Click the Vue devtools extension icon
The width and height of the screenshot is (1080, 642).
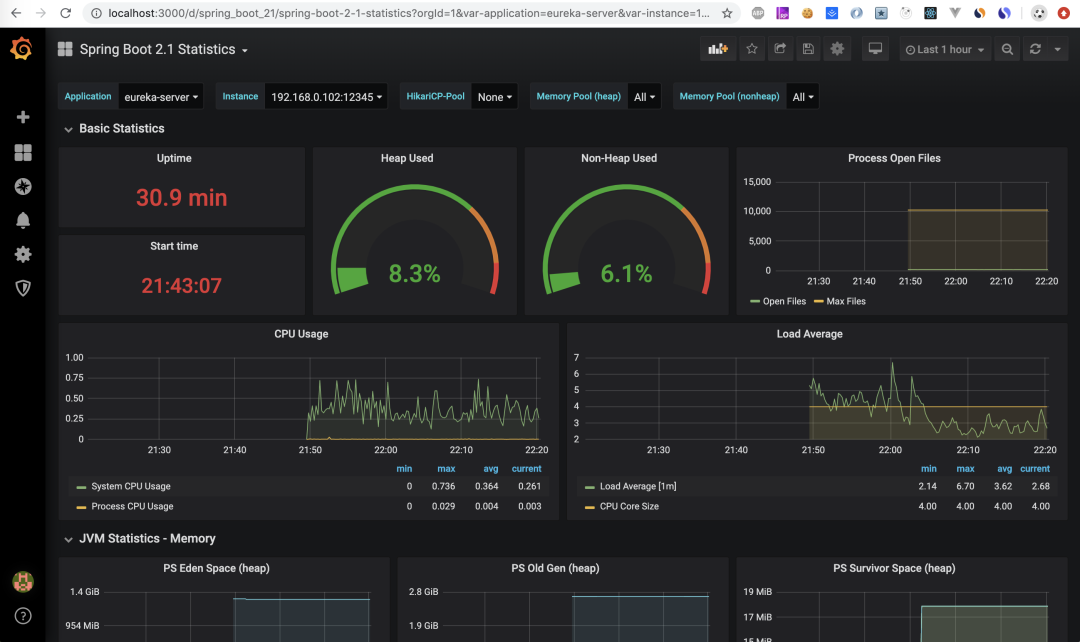tap(955, 13)
